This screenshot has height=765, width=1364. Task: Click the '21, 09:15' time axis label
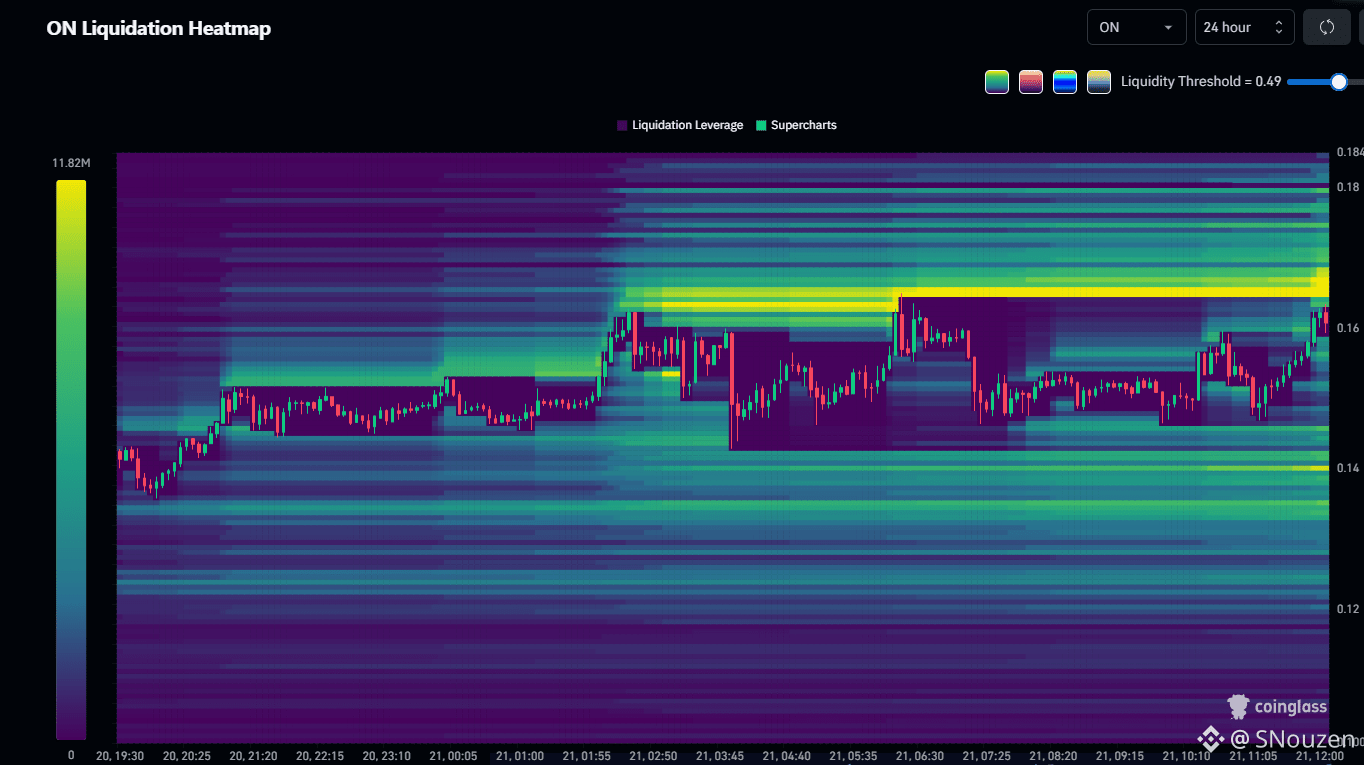point(1120,756)
